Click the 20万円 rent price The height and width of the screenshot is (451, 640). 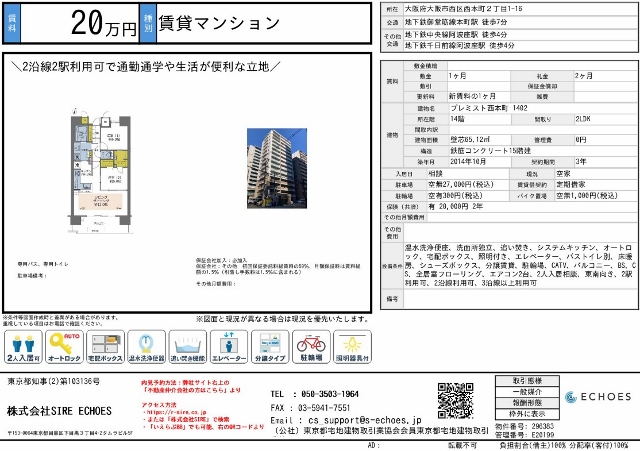[x=102, y=21]
